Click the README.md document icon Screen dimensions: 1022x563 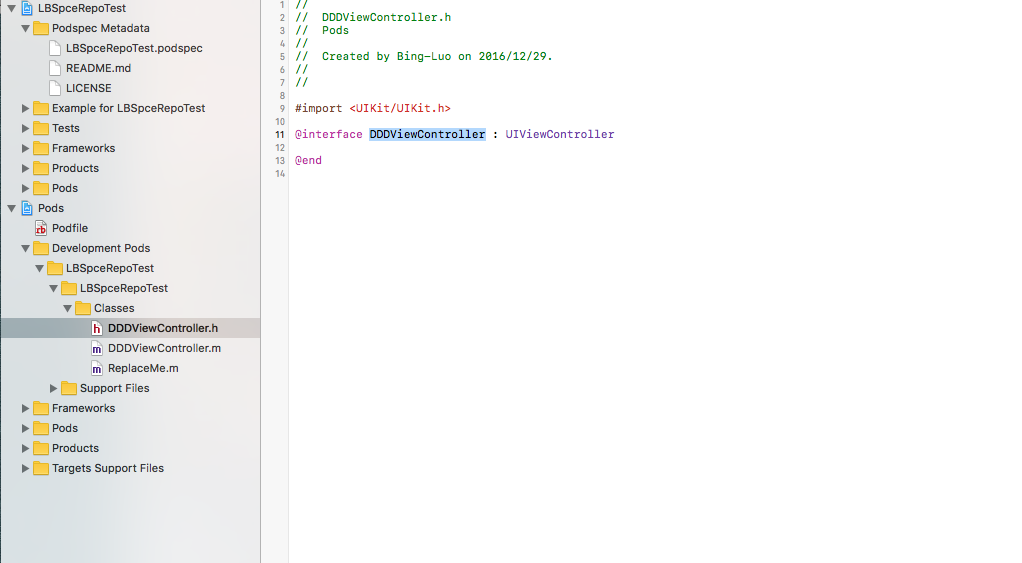pyautogui.click(x=55, y=68)
